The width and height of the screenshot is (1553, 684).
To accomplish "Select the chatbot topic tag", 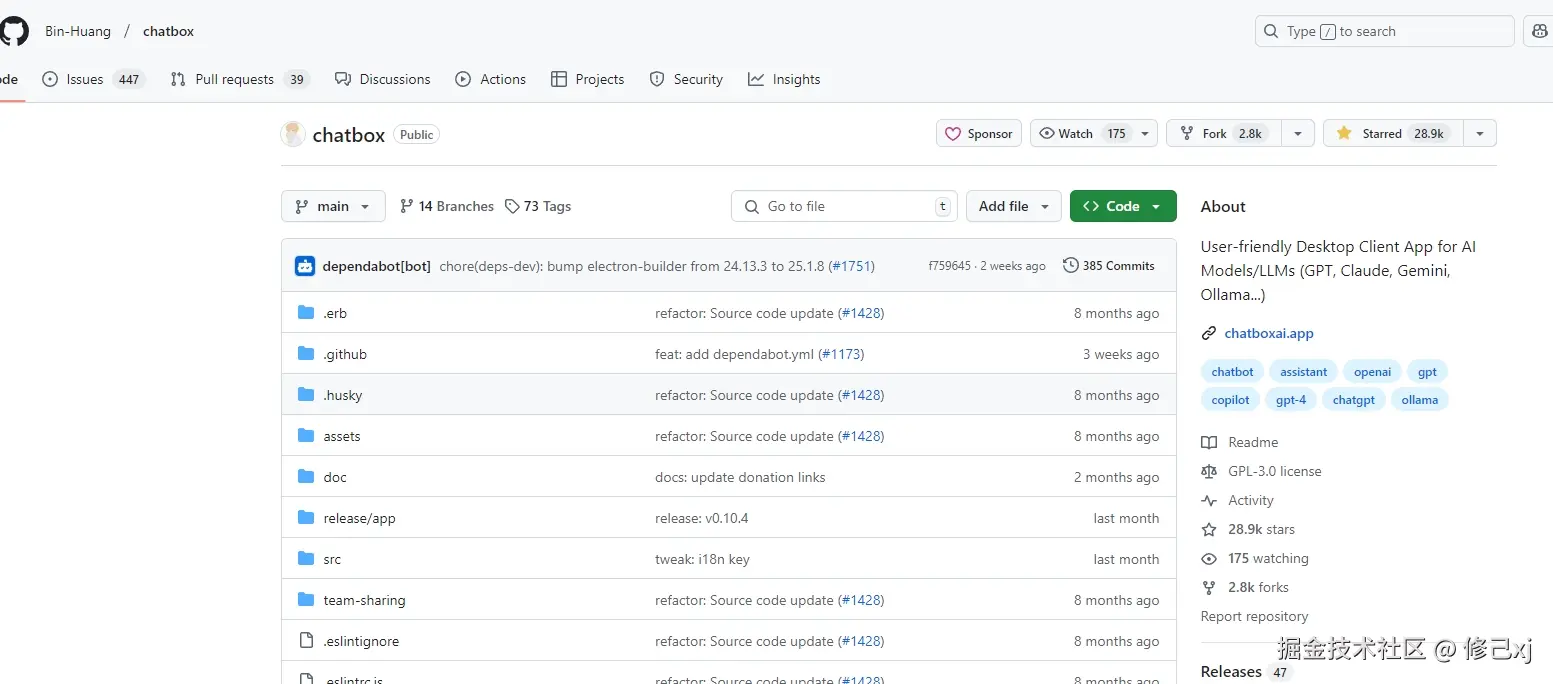I will 1232,372.
